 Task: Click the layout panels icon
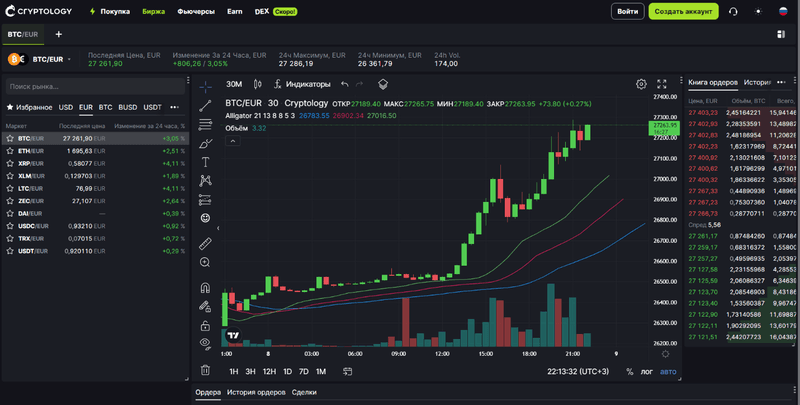point(781,34)
